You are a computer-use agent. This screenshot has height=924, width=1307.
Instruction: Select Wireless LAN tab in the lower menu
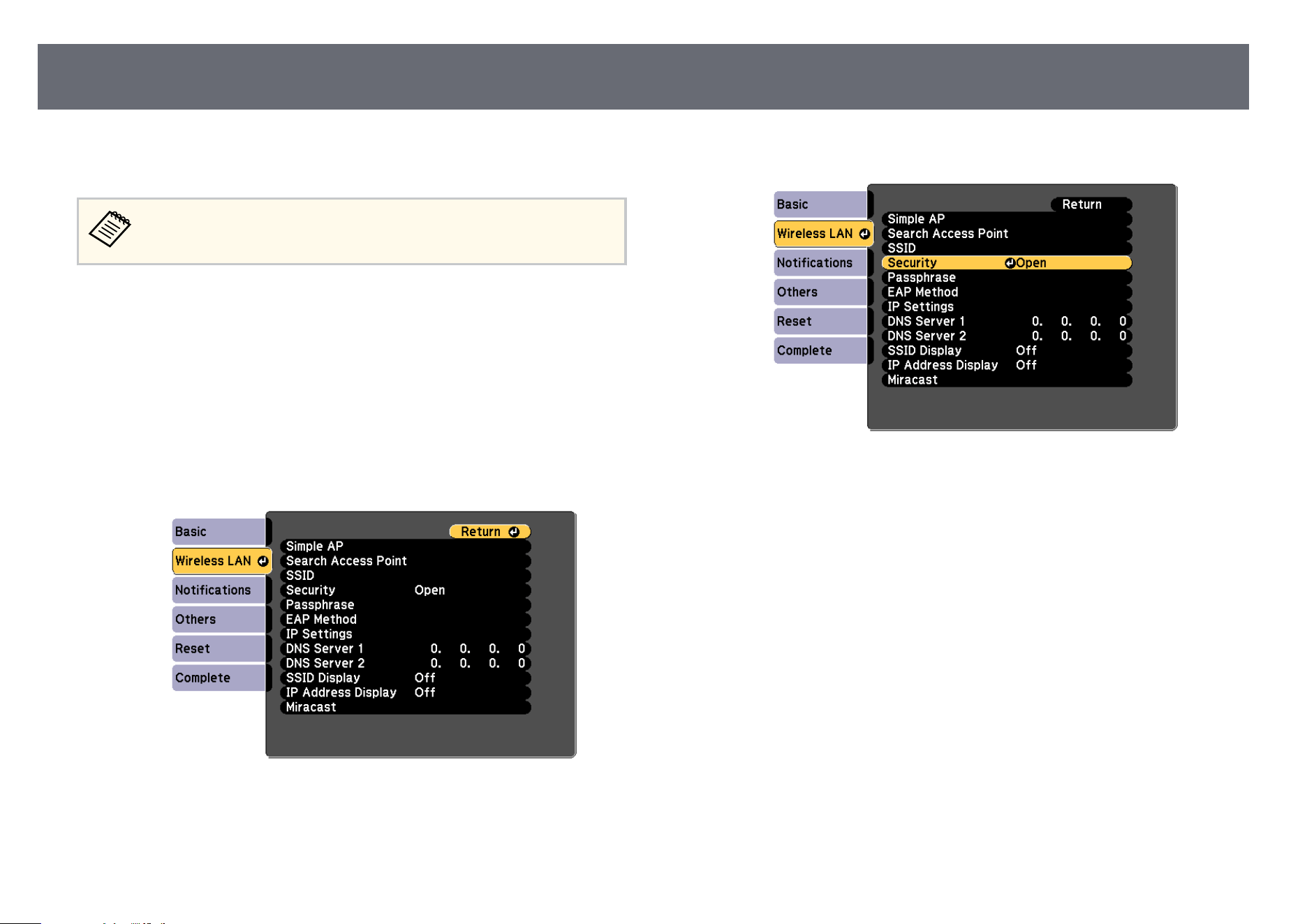coord(221,561)
